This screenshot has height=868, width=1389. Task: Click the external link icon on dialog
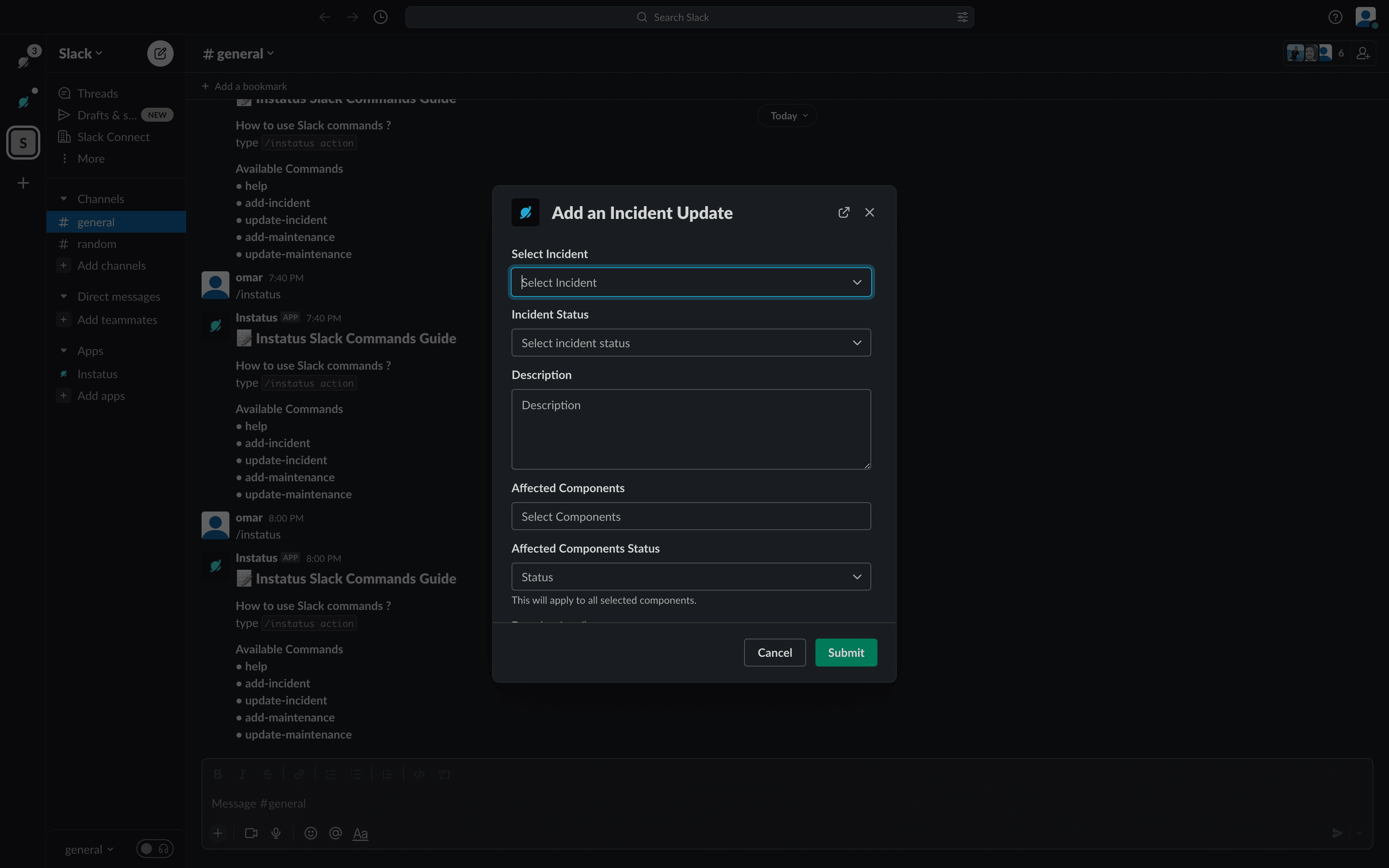click(843, 211)
